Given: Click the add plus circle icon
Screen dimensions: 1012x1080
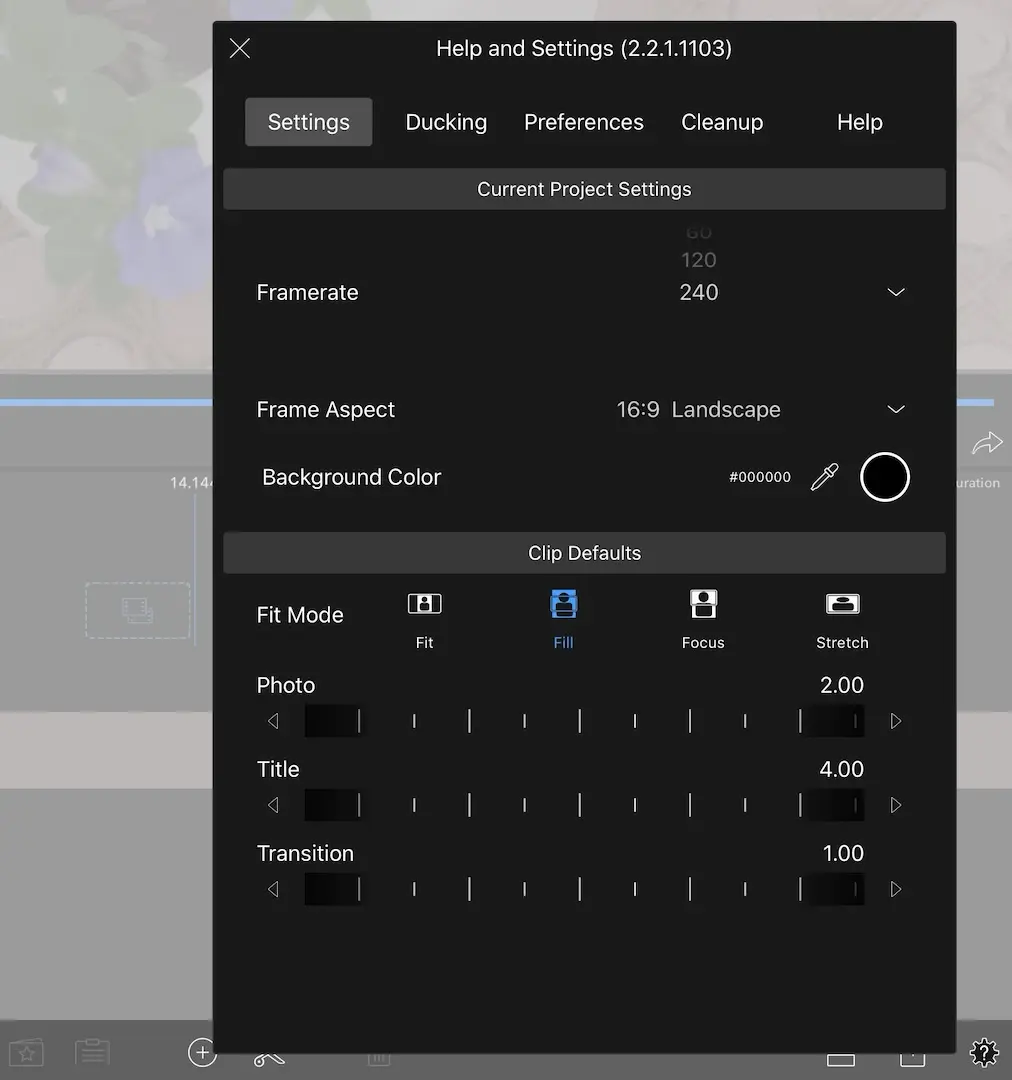Looking at the screenshot, I should pyautogui.click(x=202, y=1052).
